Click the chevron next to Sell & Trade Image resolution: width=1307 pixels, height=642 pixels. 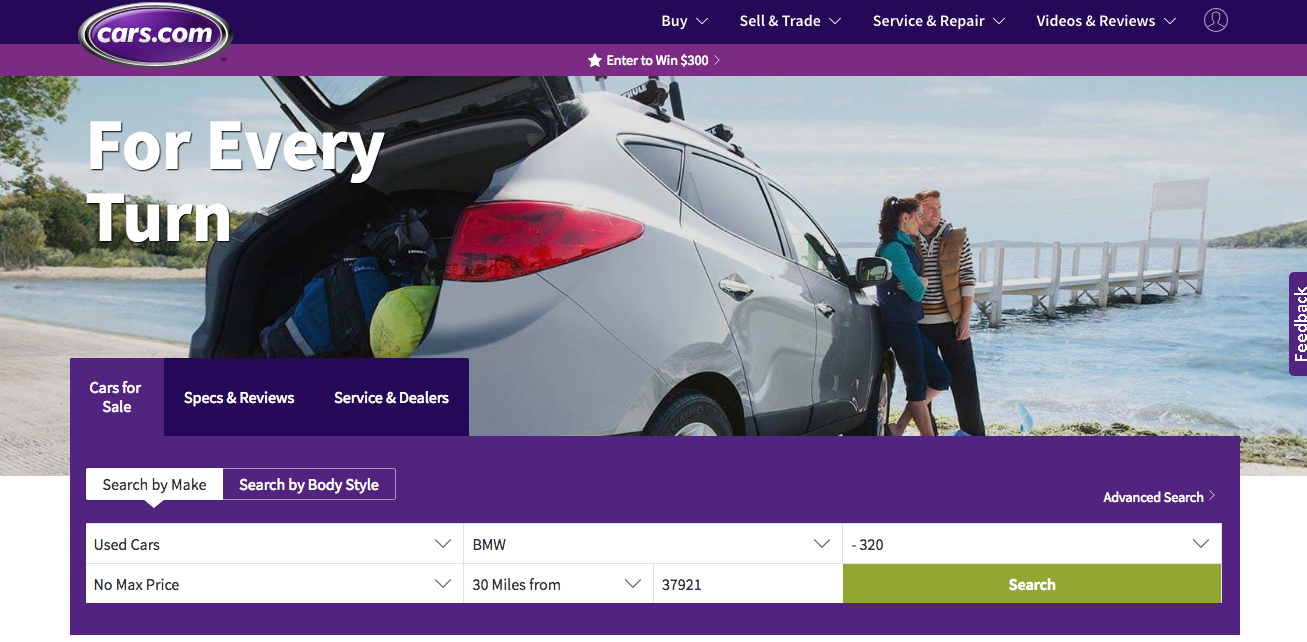[835, 21]
